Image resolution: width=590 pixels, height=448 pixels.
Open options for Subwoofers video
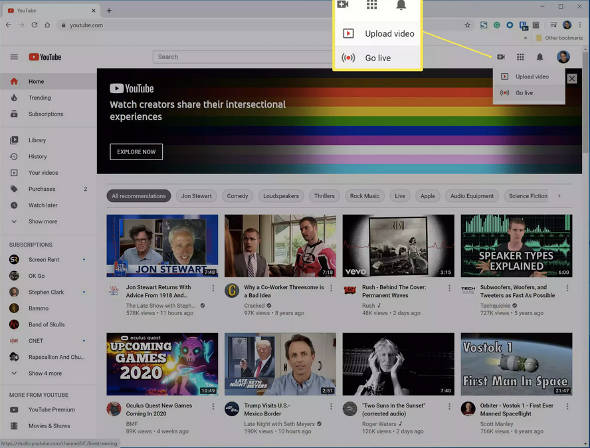point(567,288)
